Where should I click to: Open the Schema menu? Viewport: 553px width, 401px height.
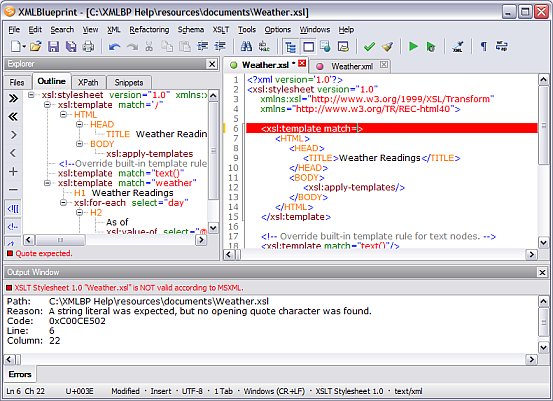click(x=191, y=30)
